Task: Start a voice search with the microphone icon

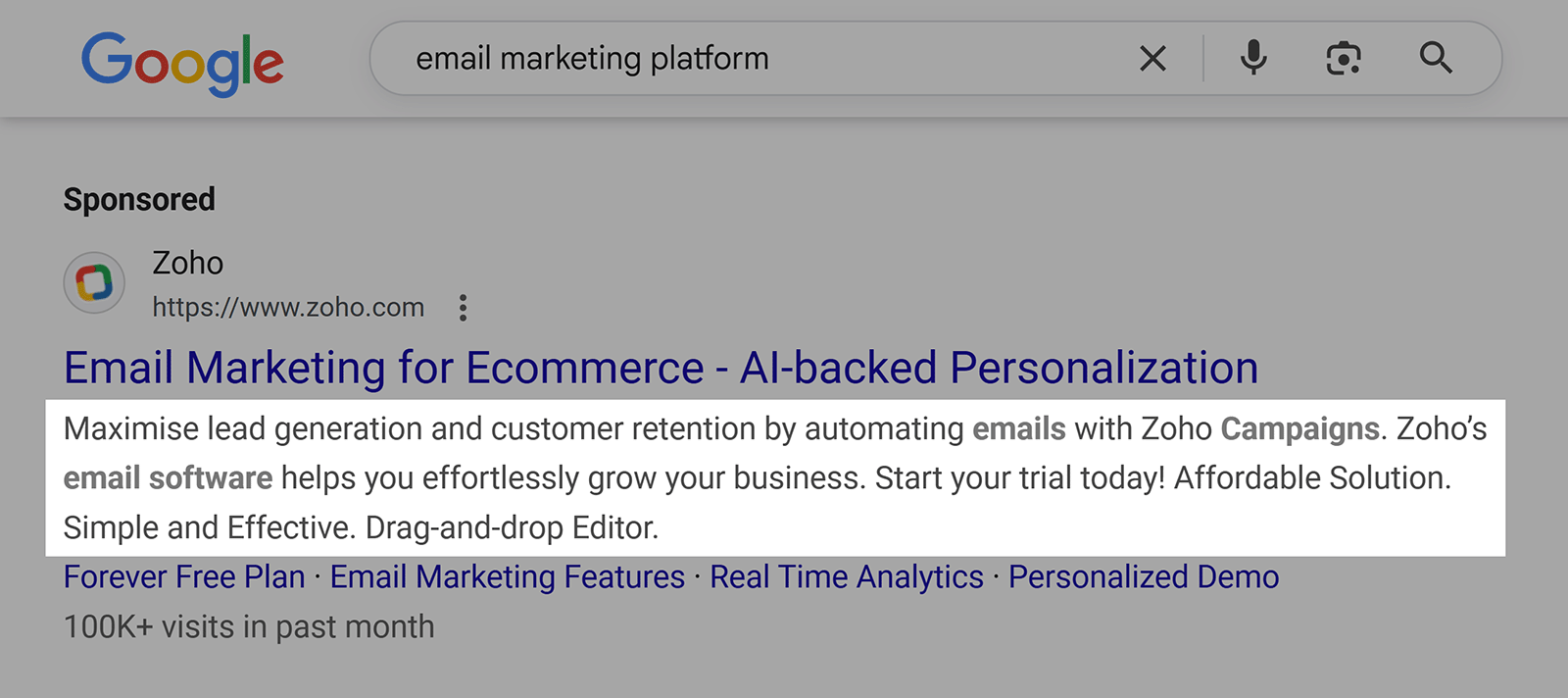Action: pyautogui.click(x=1252, y=58)
